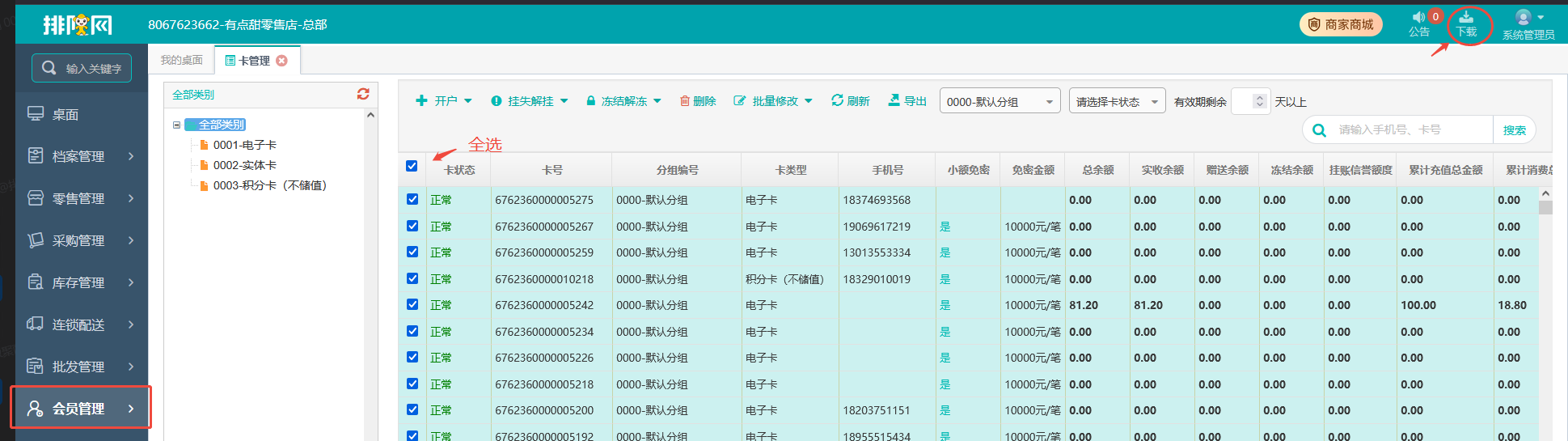Open the 0000-默认分组 group dropdown
This screenshot has width=1568, height=441.
pyautogui.click(x=1000, y=101)
